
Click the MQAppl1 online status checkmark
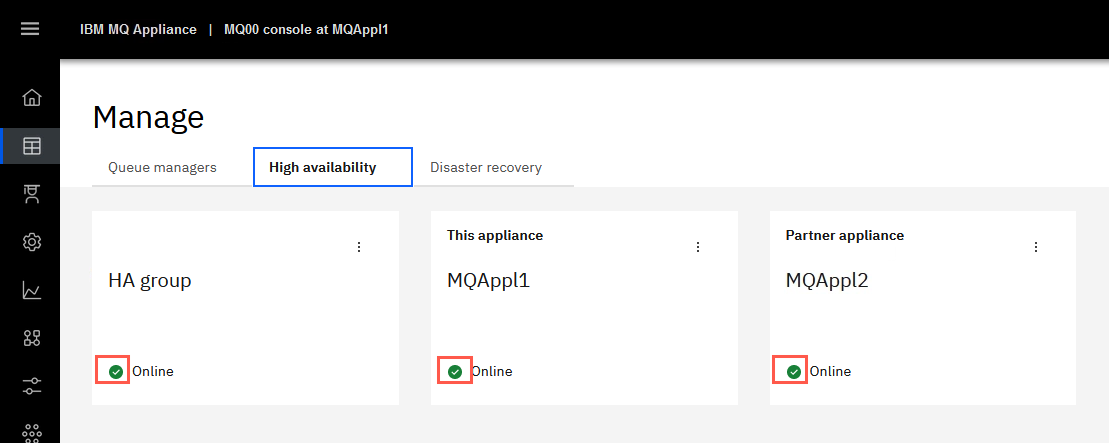click(x=455, y=372)
